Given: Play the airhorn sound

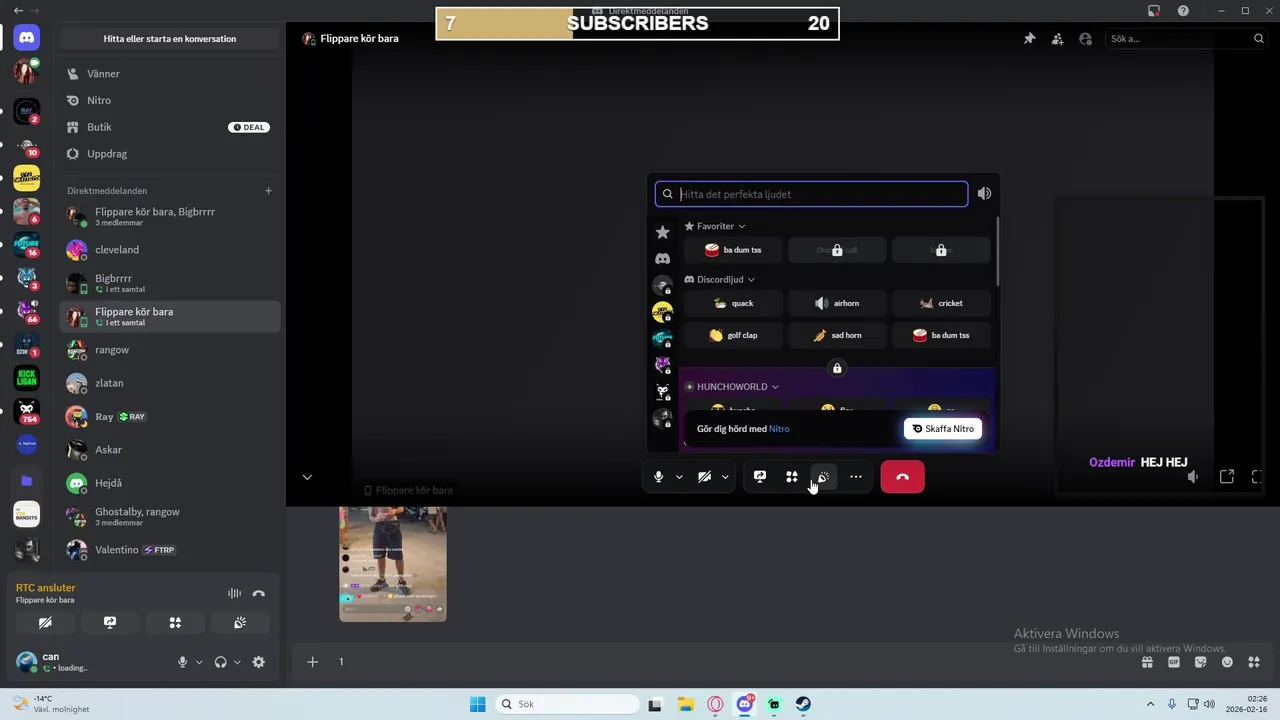Looking at the screenshot, I should [837, 303].
